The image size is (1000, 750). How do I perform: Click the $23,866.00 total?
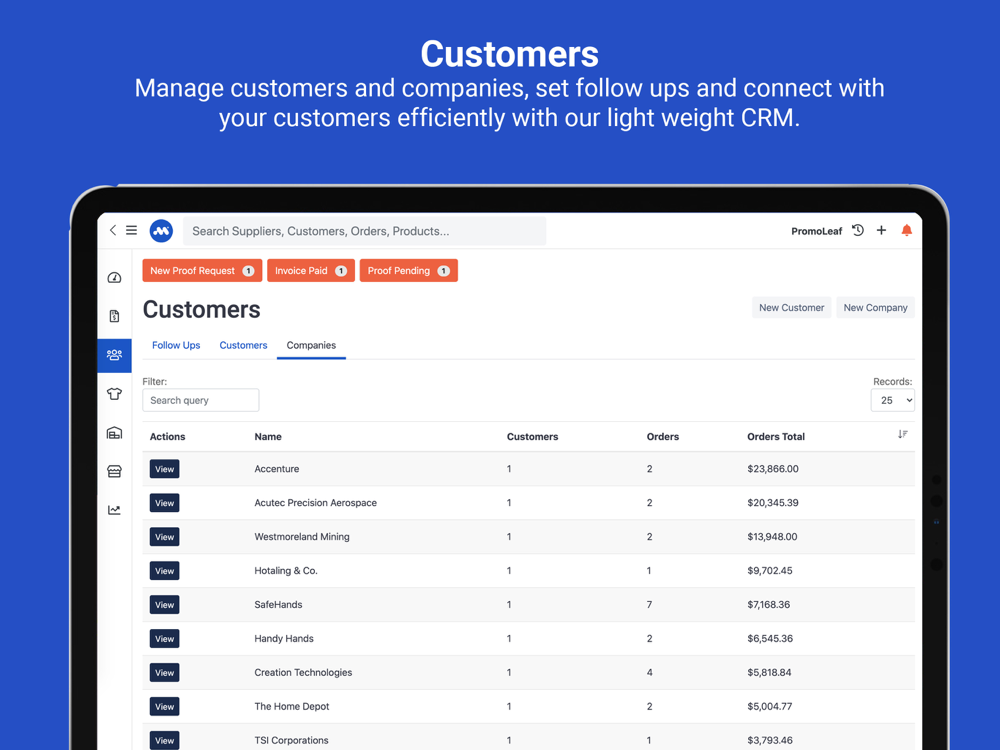(773, 469)
